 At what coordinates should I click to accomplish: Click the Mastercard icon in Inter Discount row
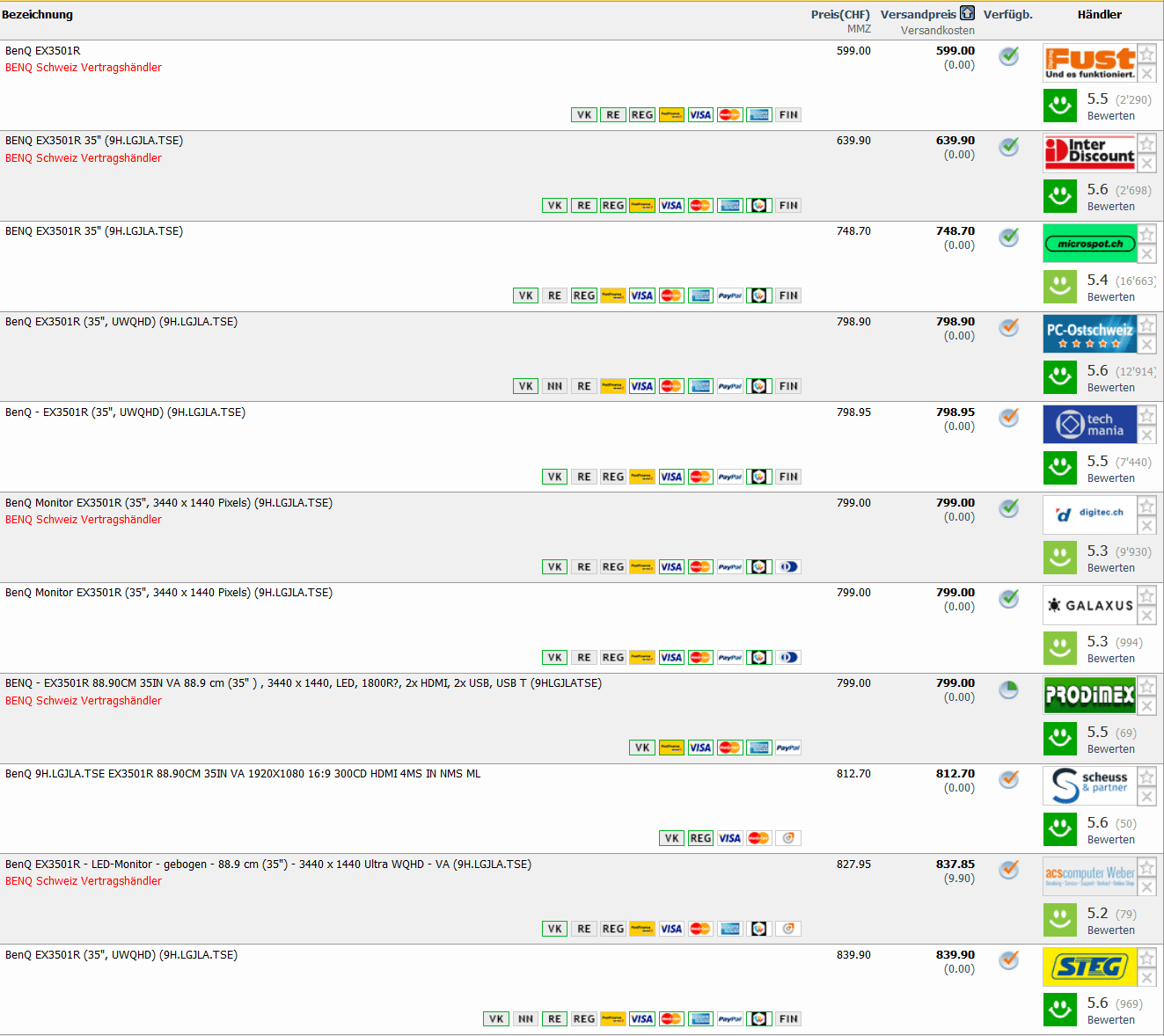[x=700, y=205]
